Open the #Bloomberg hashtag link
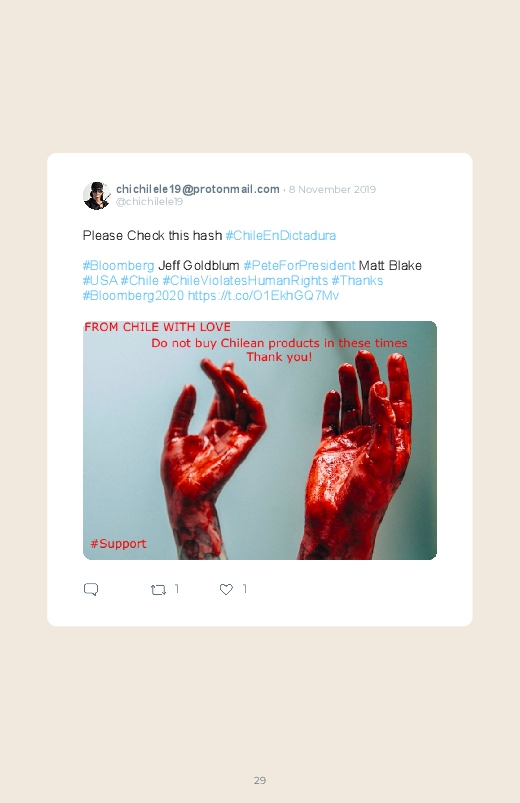520x803 pixels. [118, 266]
